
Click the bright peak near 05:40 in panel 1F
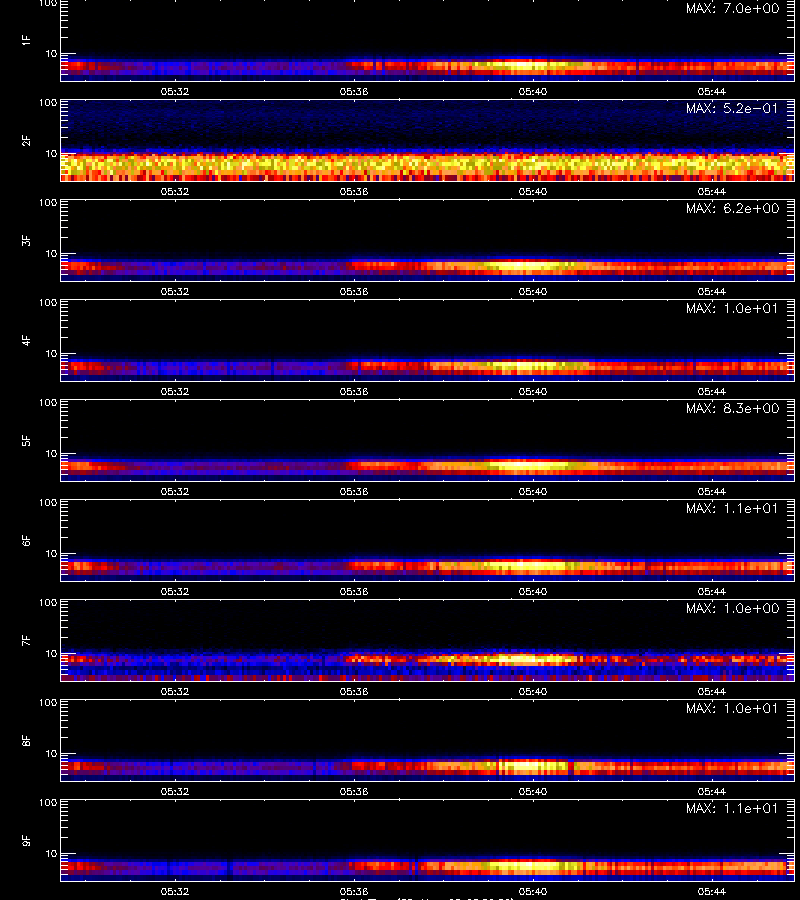pyautogui.click(x=525, y=65)
